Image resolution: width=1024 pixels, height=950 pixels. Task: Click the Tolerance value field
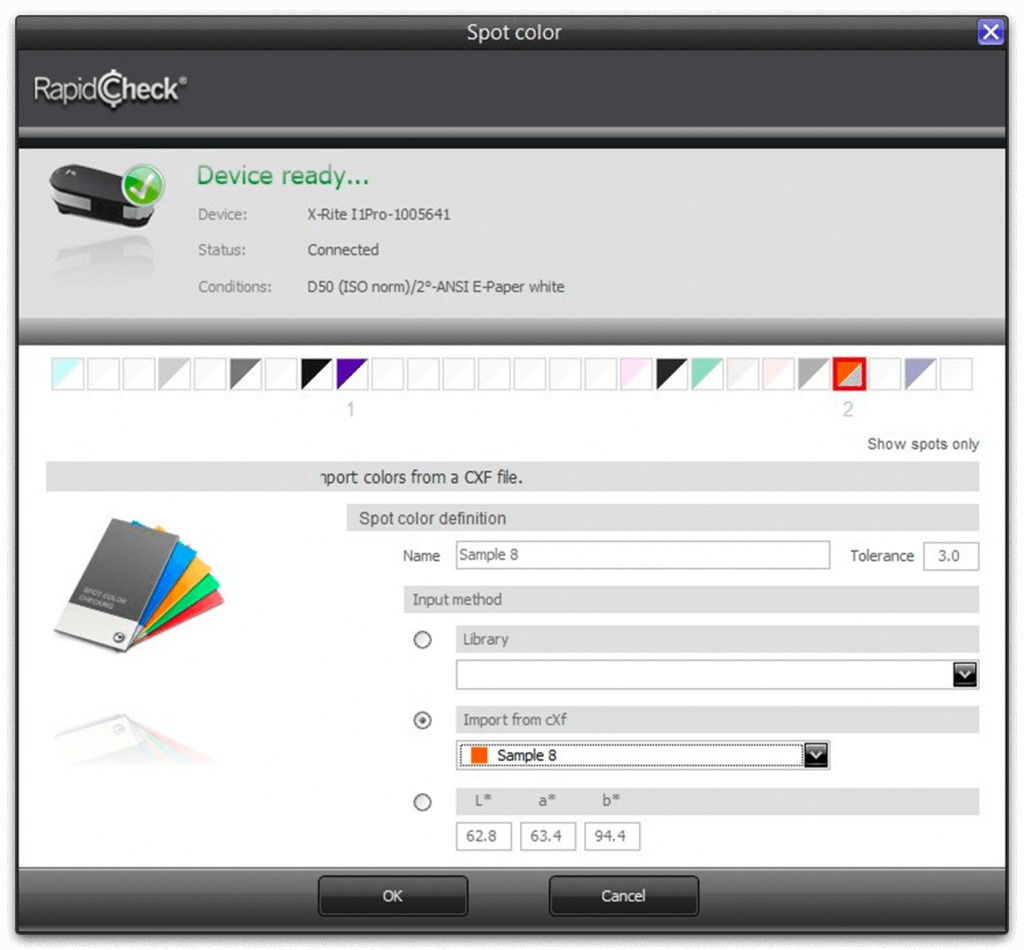[x=950, y=556]
